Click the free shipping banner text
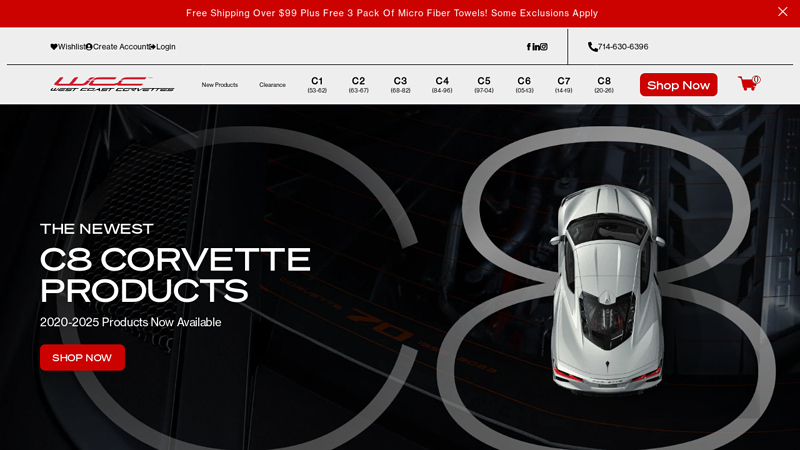 pyautogui.click(x=392, y=13)
